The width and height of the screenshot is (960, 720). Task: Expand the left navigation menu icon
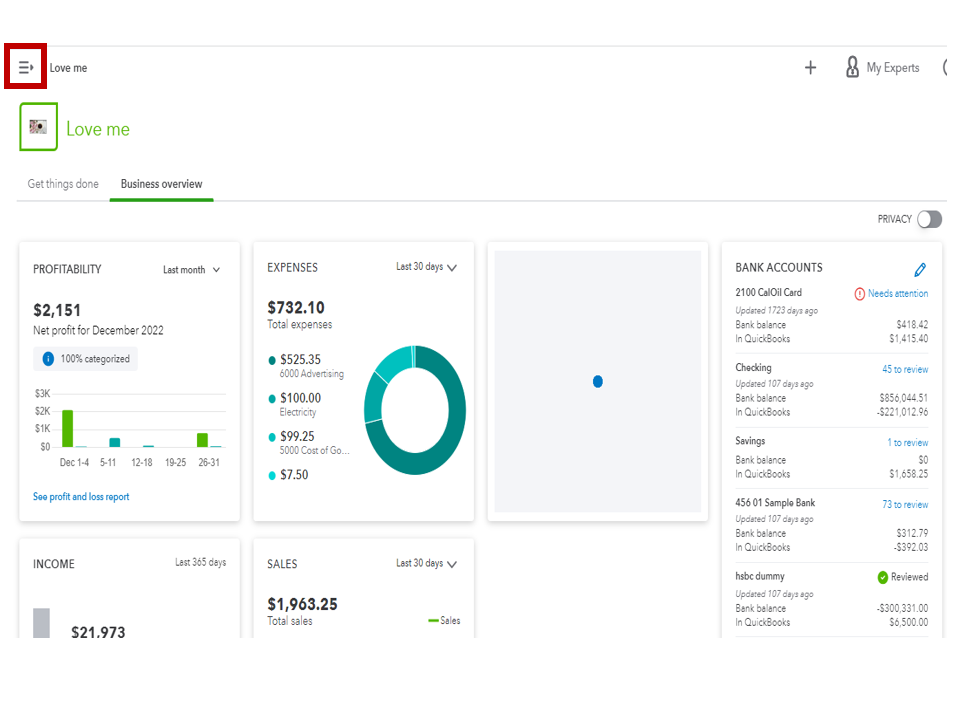(26, 67)
